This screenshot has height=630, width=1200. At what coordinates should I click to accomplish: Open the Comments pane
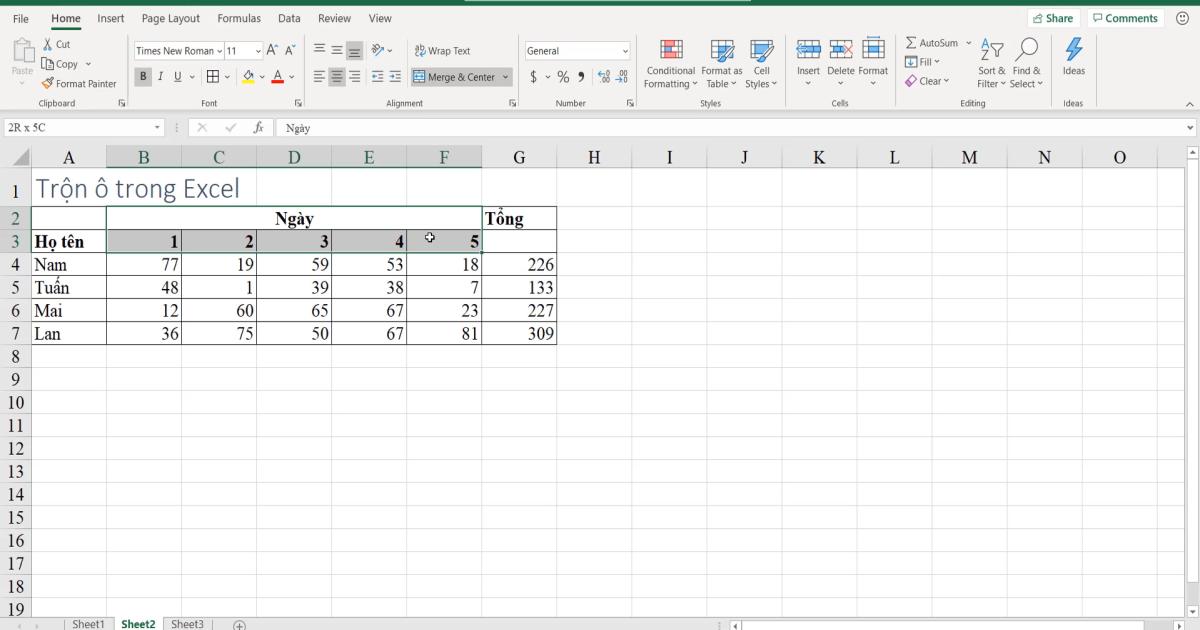pyautogui.click(x=1124, y=17)
